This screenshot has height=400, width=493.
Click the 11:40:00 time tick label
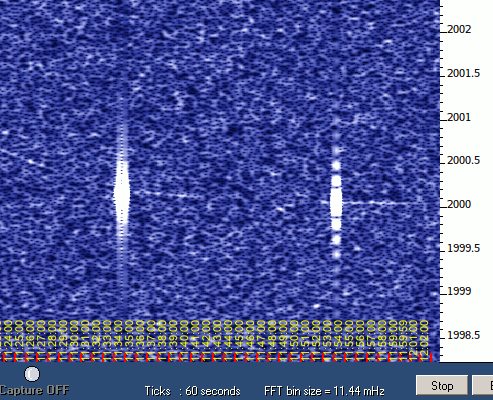[183, 341]
